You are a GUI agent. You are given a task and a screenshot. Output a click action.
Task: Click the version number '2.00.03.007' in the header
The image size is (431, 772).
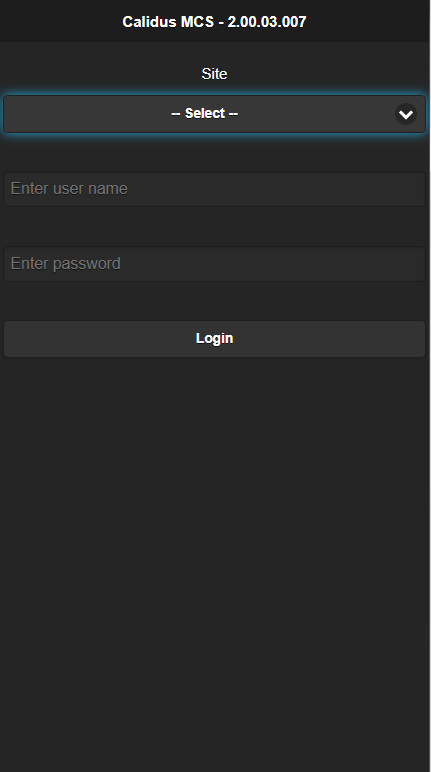pos(267,22)
